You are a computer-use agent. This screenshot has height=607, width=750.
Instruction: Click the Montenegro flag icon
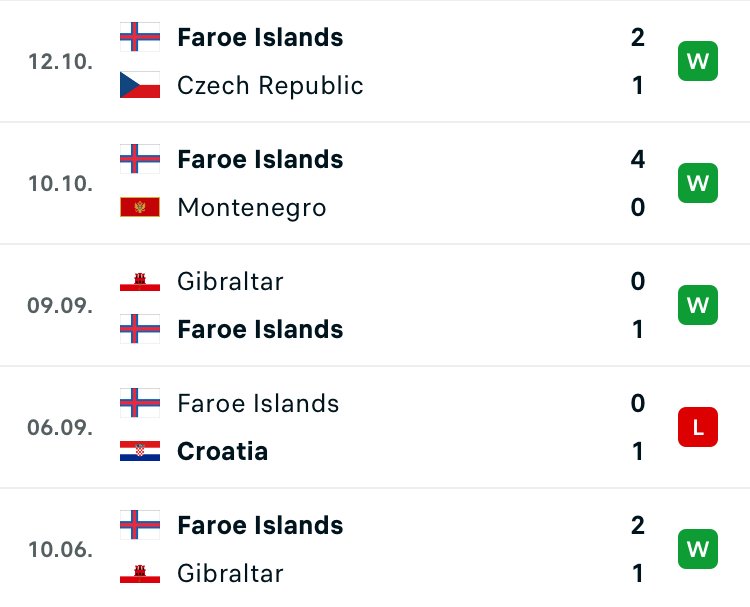pyautogui.click(x=140, y=208)
